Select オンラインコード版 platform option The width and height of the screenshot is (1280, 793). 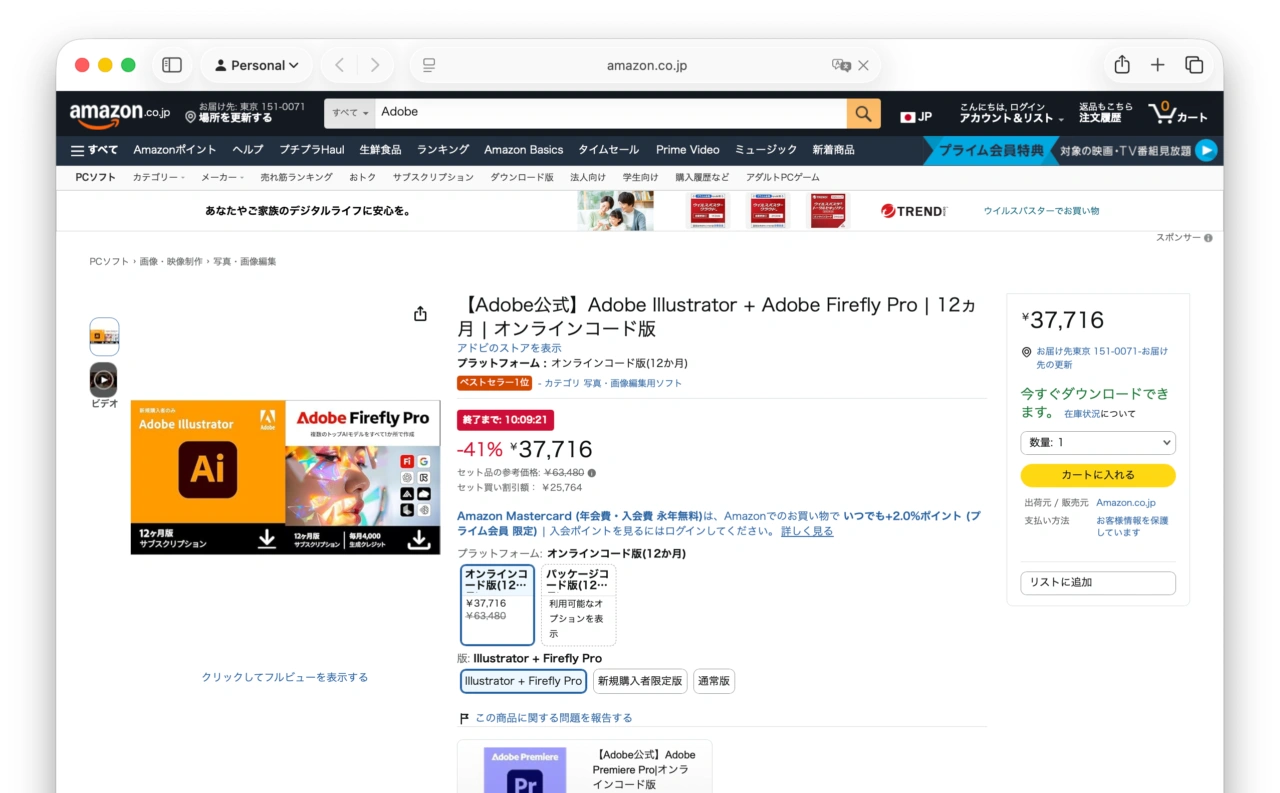(497, 605)
